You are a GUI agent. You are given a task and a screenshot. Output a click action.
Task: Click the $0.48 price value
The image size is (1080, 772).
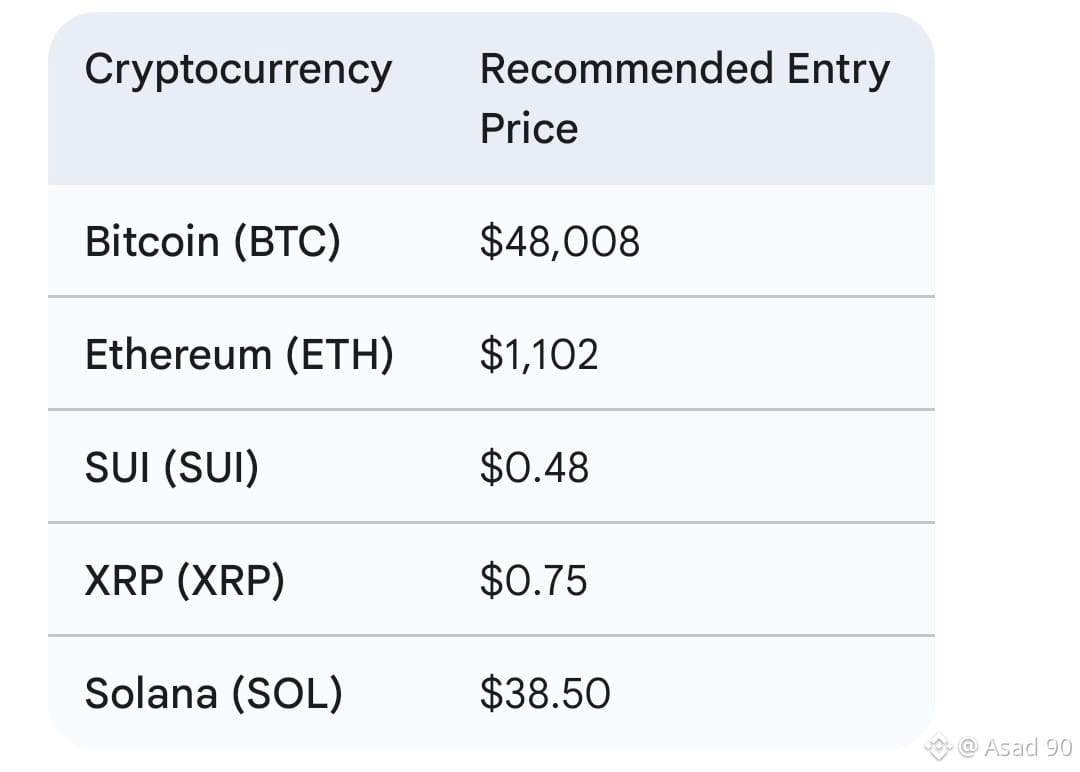pyautogui.click(x=534, y=468)
